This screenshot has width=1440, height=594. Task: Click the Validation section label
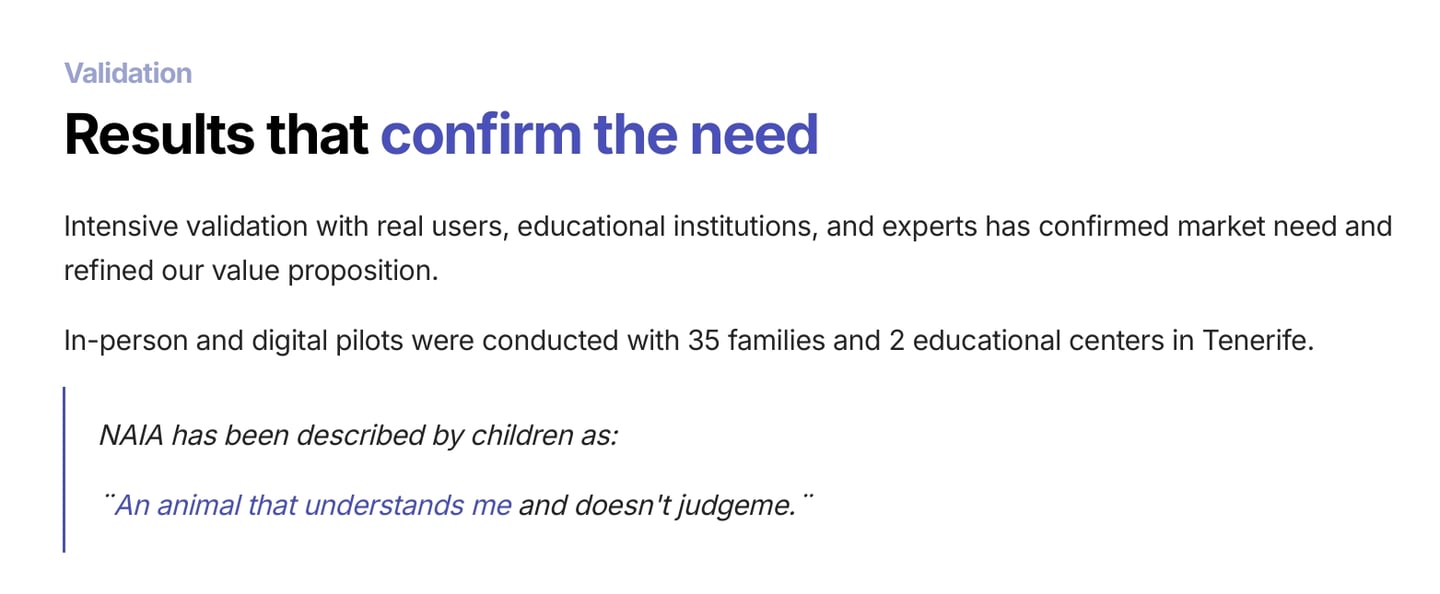pyautogui.click(x=128, y=73)
